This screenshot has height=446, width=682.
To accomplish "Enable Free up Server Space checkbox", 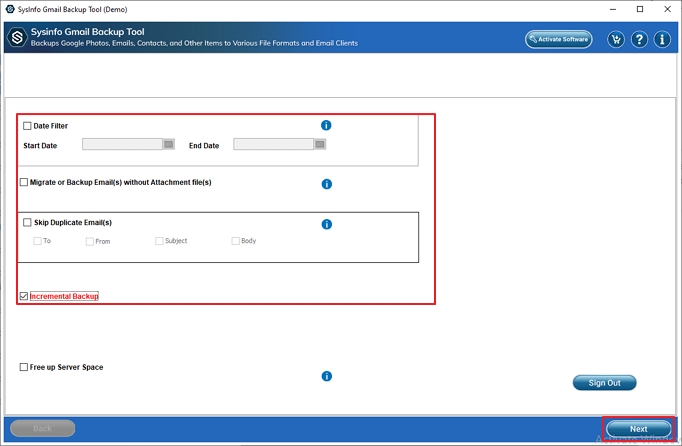I will (24, 367).
